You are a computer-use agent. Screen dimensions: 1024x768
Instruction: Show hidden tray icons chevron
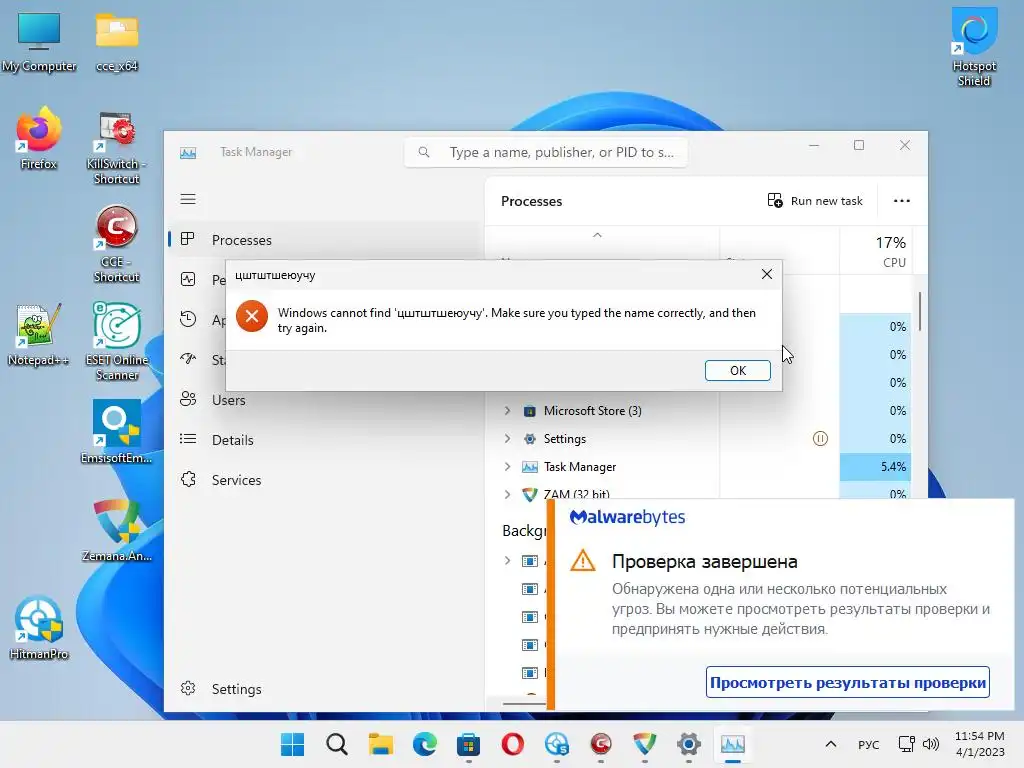tap(831, 744)
